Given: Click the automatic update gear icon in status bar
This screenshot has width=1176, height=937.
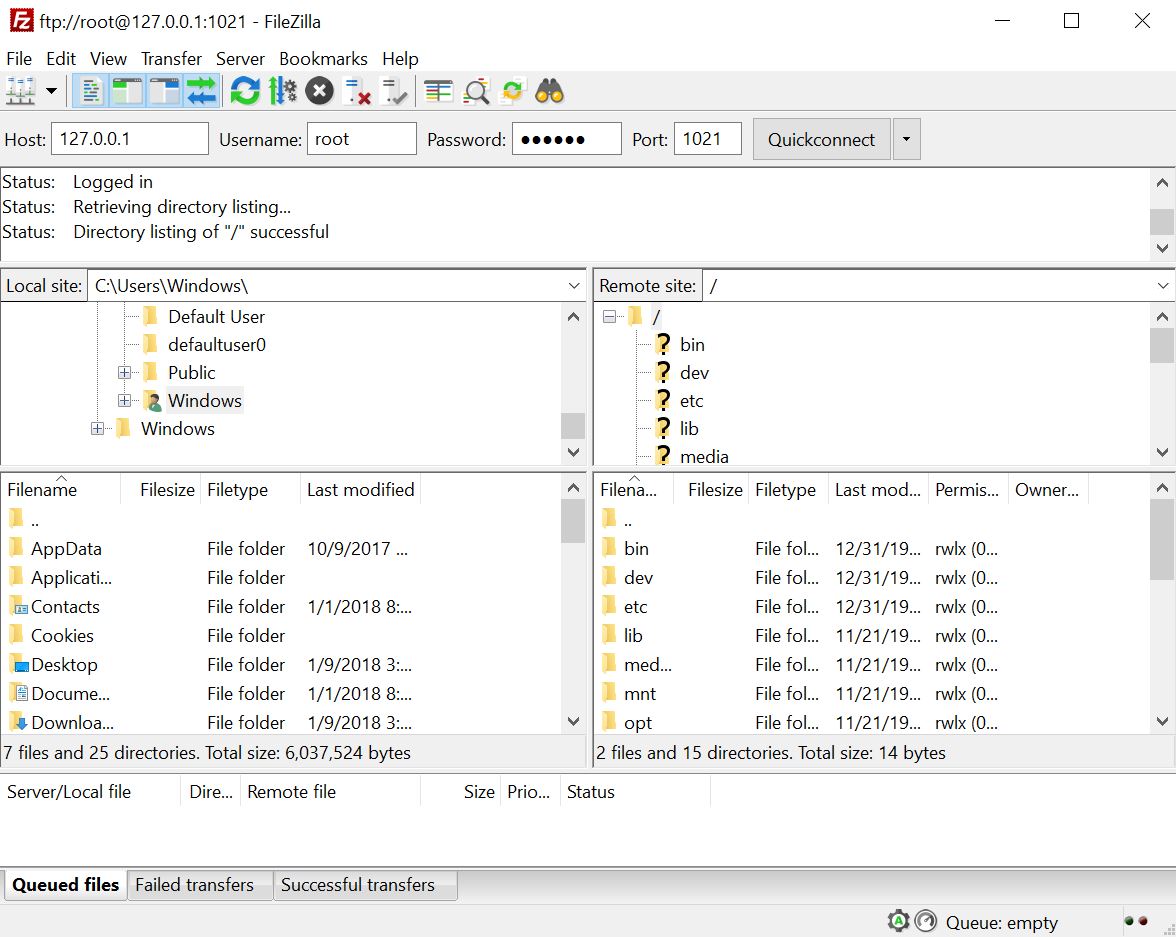Looking at the screenshot, I should pyautogui.click(x=898, y=920).
